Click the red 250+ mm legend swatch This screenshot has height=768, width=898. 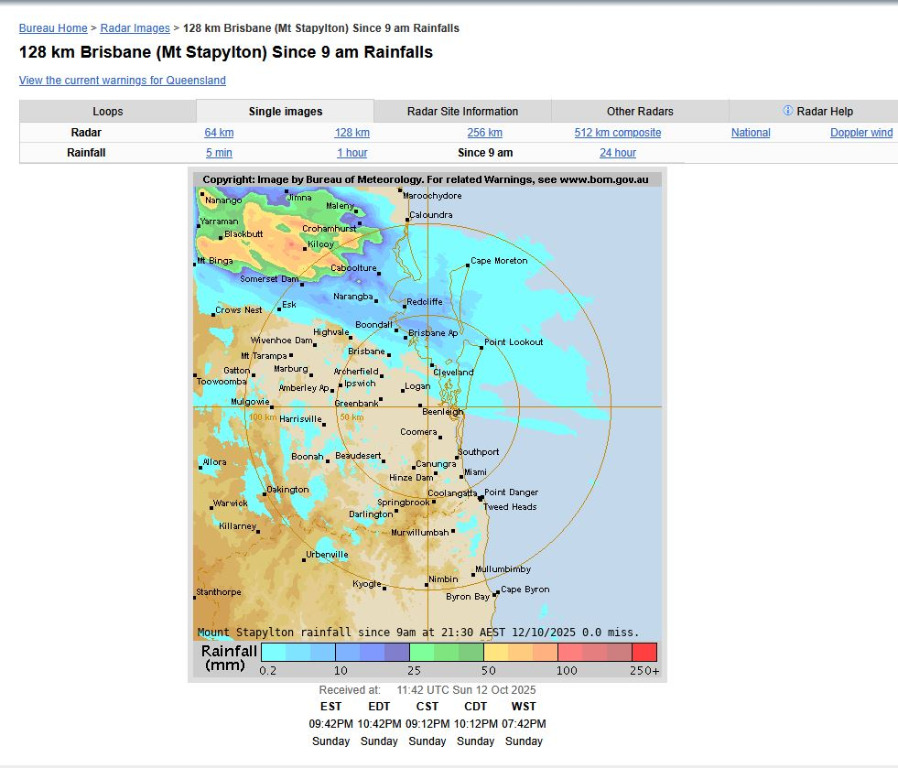coord(645,652)
